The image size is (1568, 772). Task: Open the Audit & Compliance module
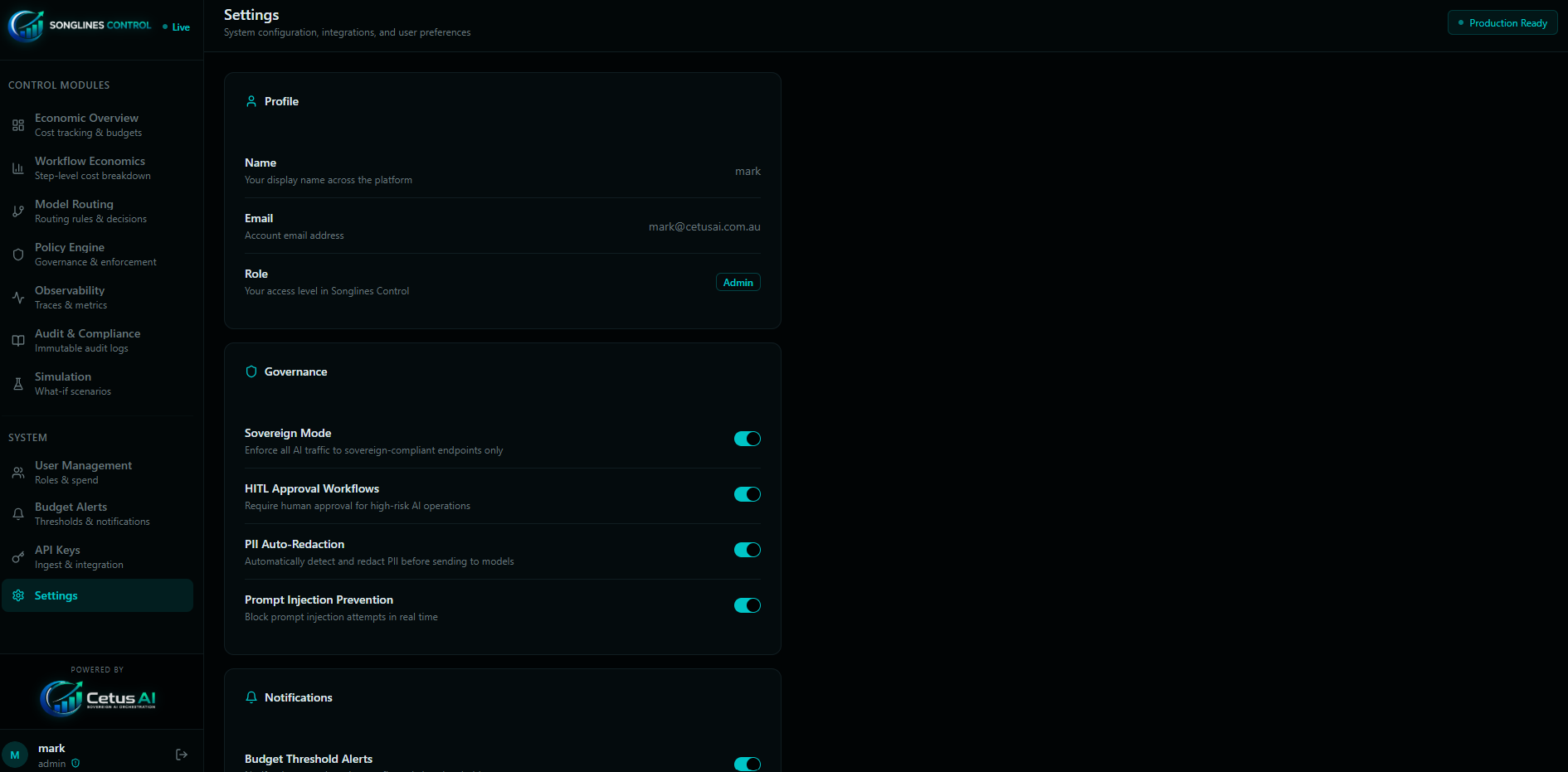(x=87, y=340)
